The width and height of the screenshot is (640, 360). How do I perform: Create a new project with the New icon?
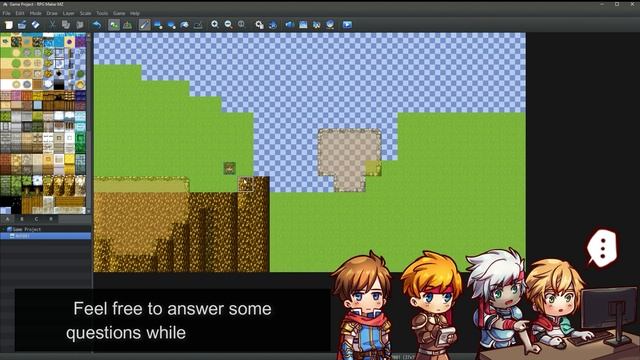coord(9,25)
